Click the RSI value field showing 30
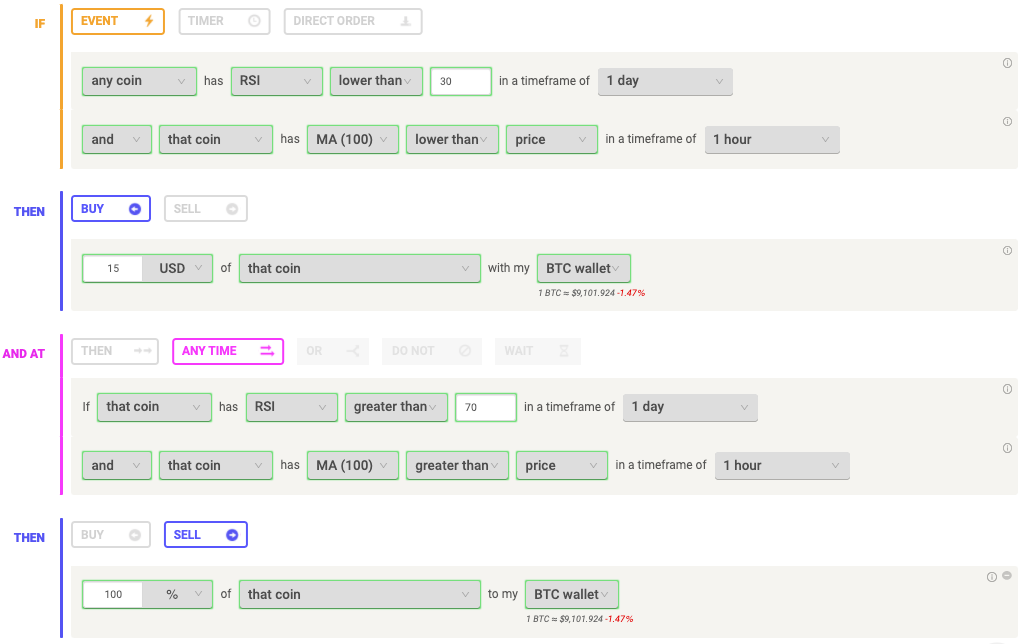The width and height of the screenshot is (1029, 644). (x=460, y=81)
